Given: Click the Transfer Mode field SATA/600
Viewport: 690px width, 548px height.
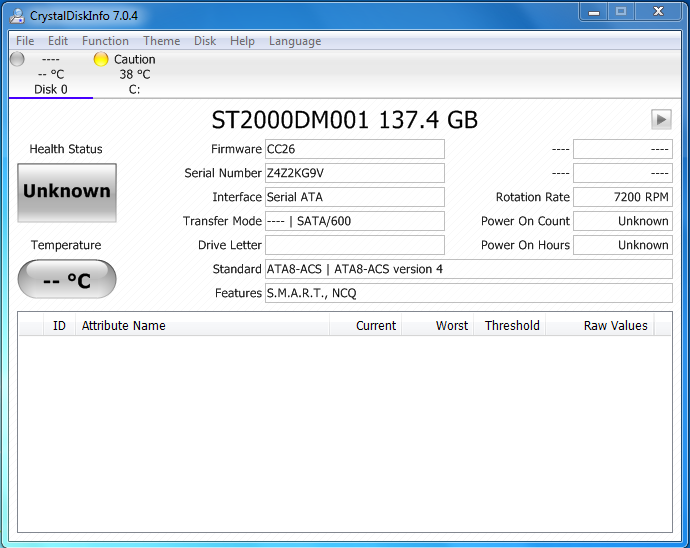Looking at the screenshot, I should coord(355,221).
